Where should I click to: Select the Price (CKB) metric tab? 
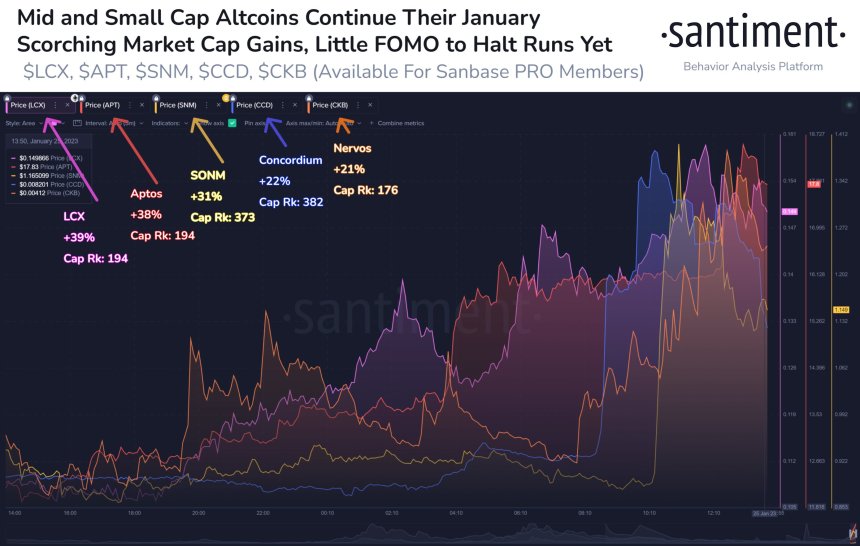330,105
